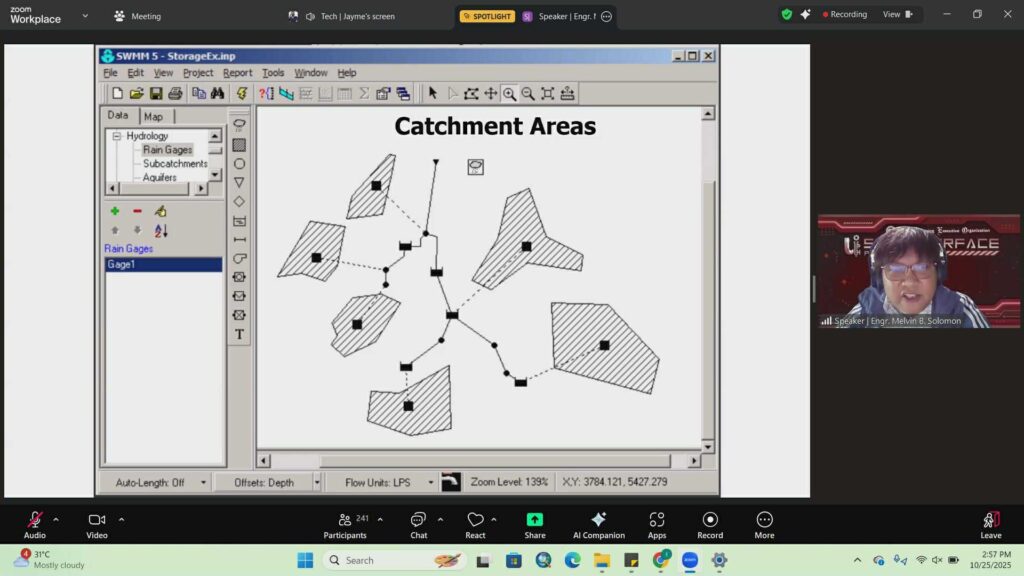Select the Subcatchment tool in object palette
Viewport: 1024px width, 576px height.
pyautogui.click(x=239, y=145)
